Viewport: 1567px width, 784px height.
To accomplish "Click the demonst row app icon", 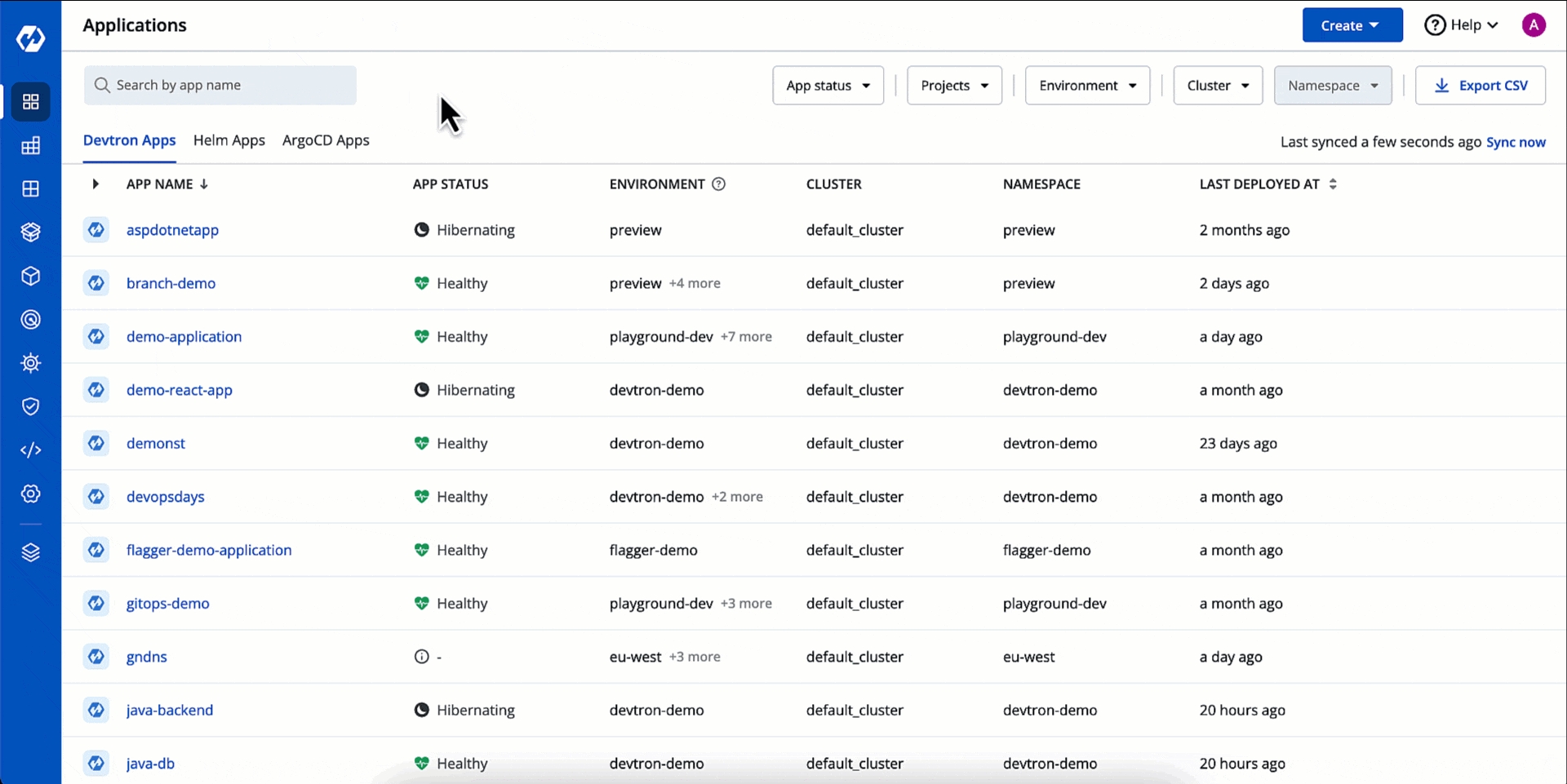I will pyautogui.click(x=96, y=443).
